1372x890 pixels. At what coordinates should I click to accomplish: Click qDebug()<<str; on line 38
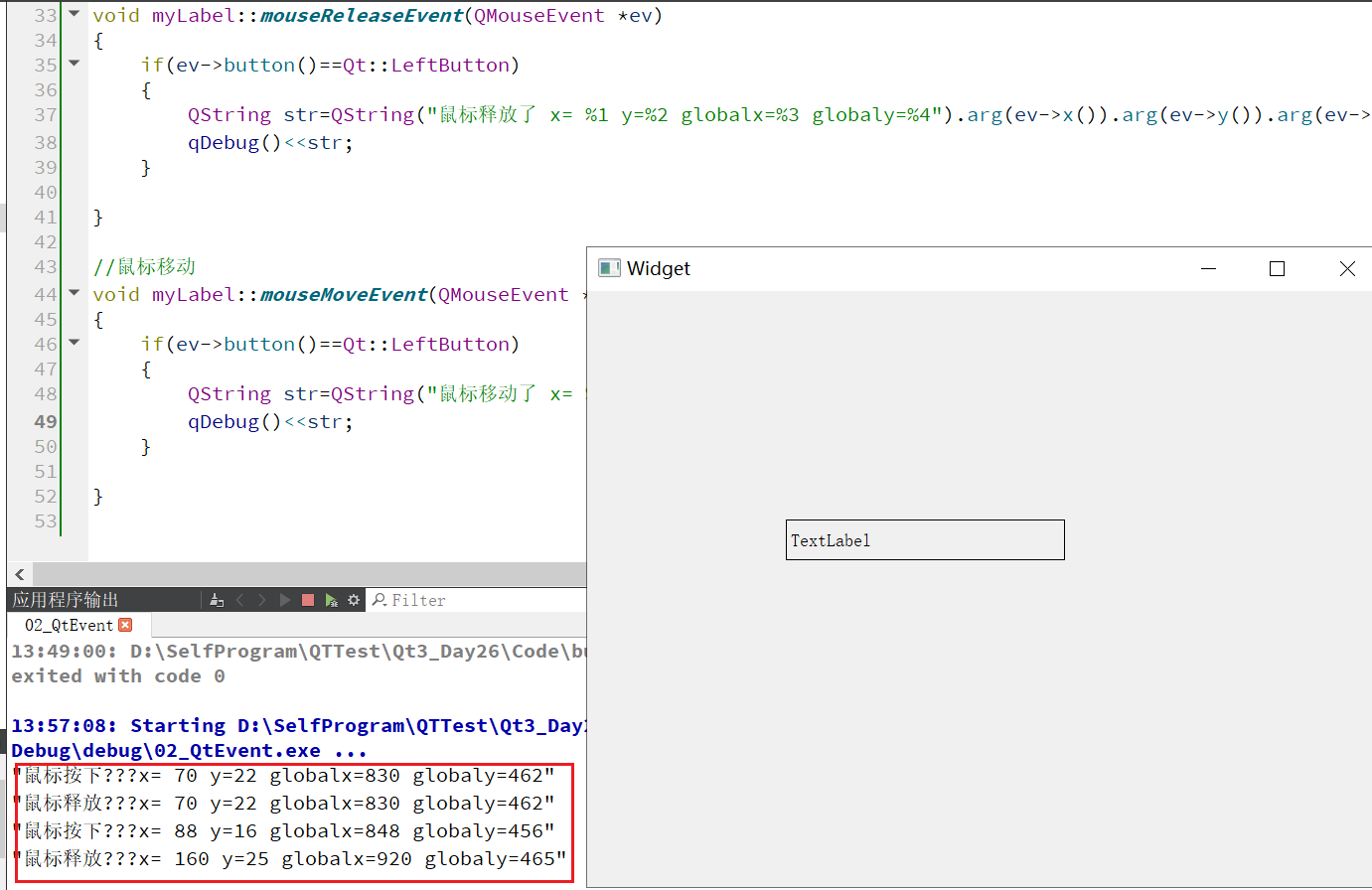coord(270,143)
